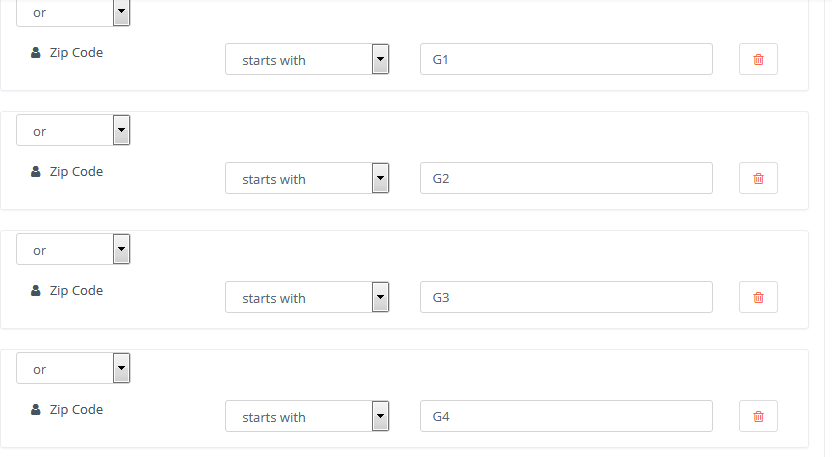Focus the input field containing G3
Screen dimensions: 832x457
pyautogui.click(x=566, y=297)
